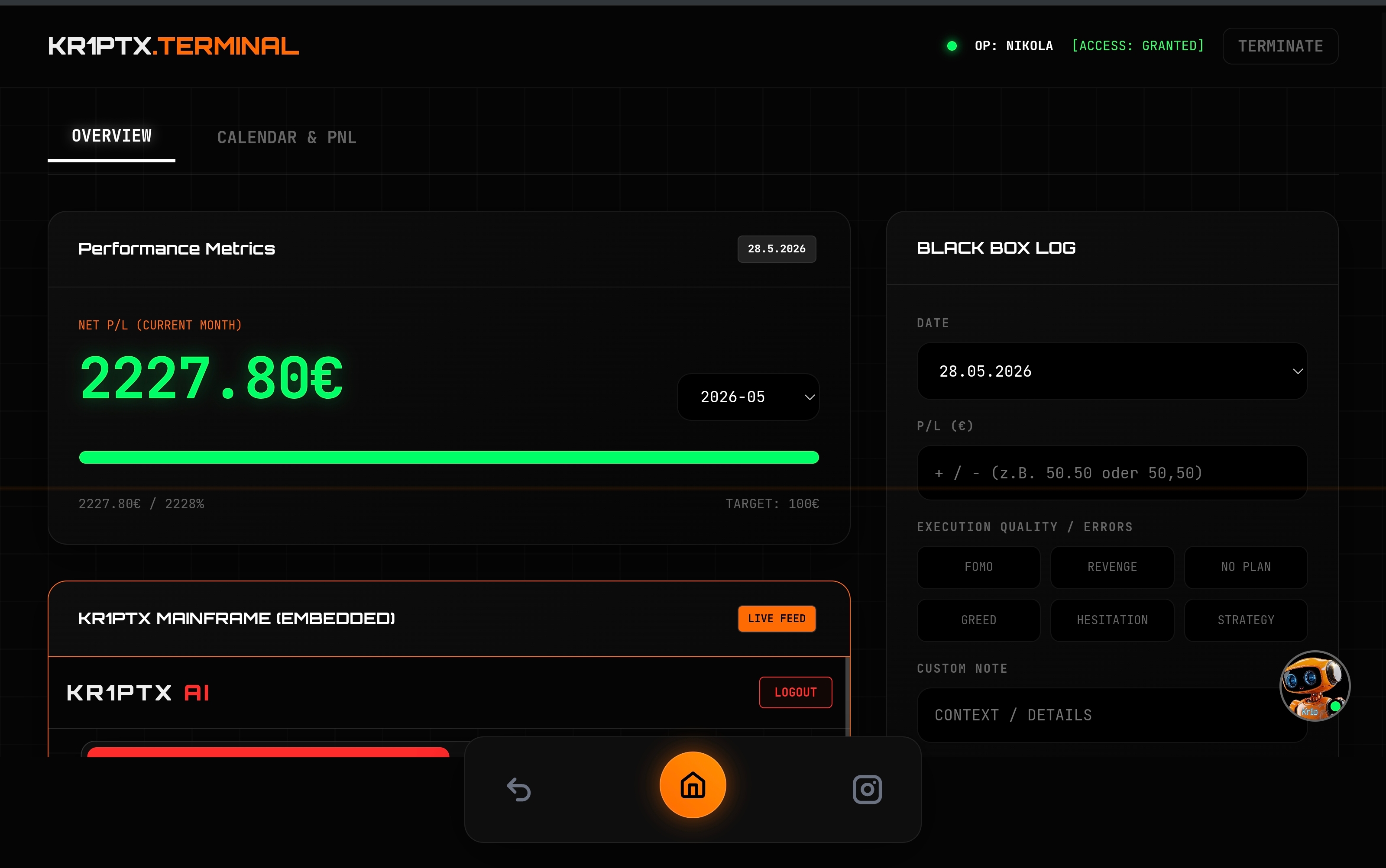Click the TERMINATE button
The height and width of the screenshot is (868, 1386).
coord(1280,46)
